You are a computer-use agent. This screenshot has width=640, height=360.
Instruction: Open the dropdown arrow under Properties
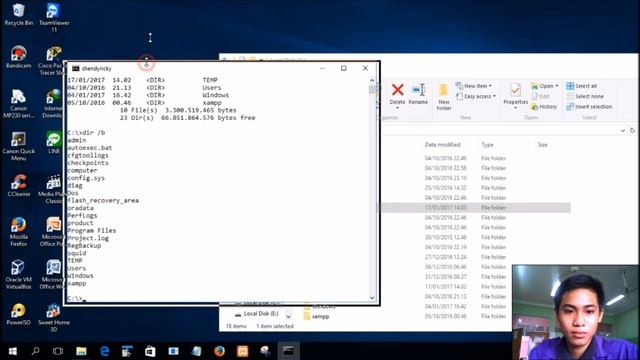[516, 108]
